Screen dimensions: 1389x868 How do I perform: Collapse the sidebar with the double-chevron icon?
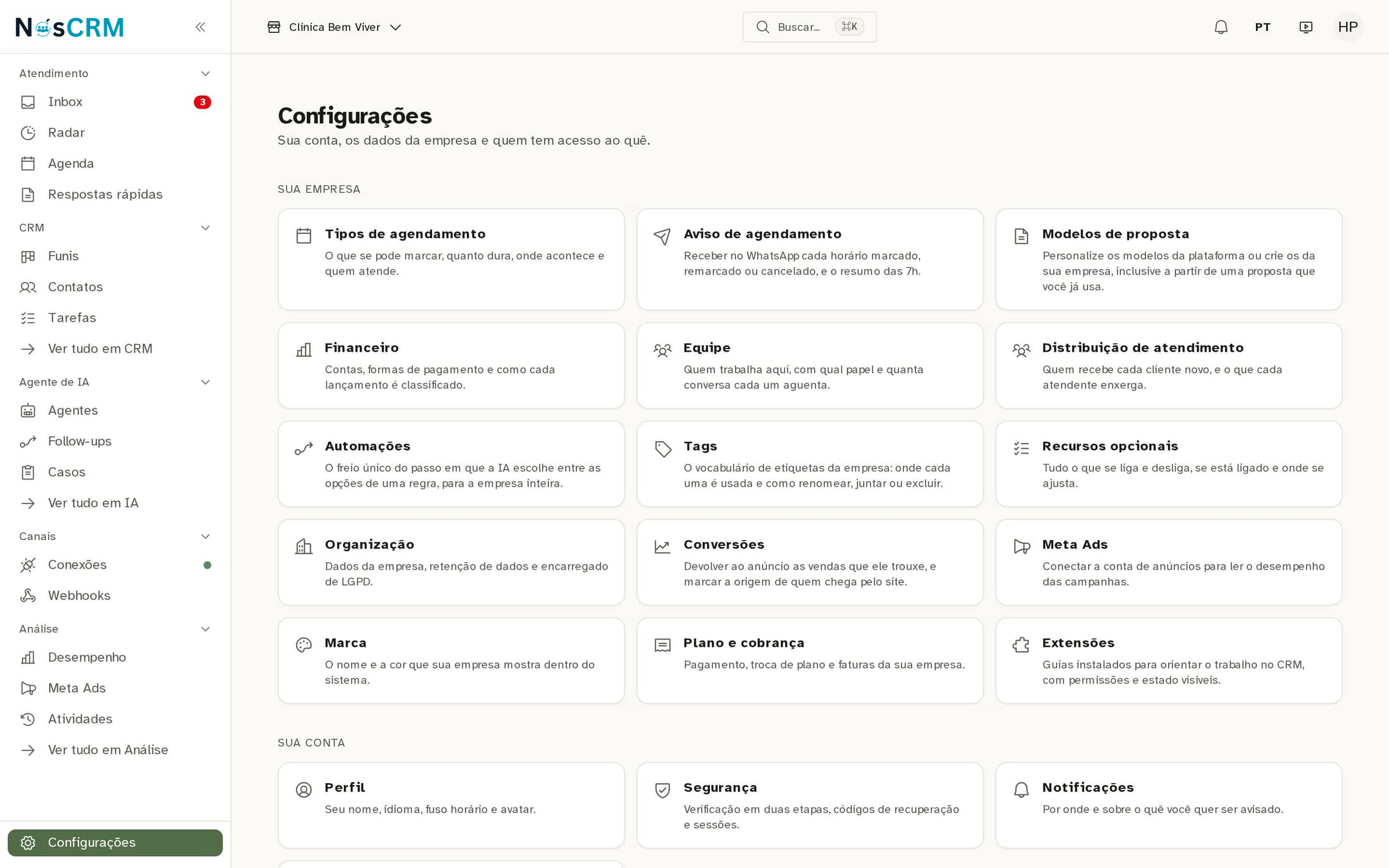pyautogui.click(x=200, y=27)
